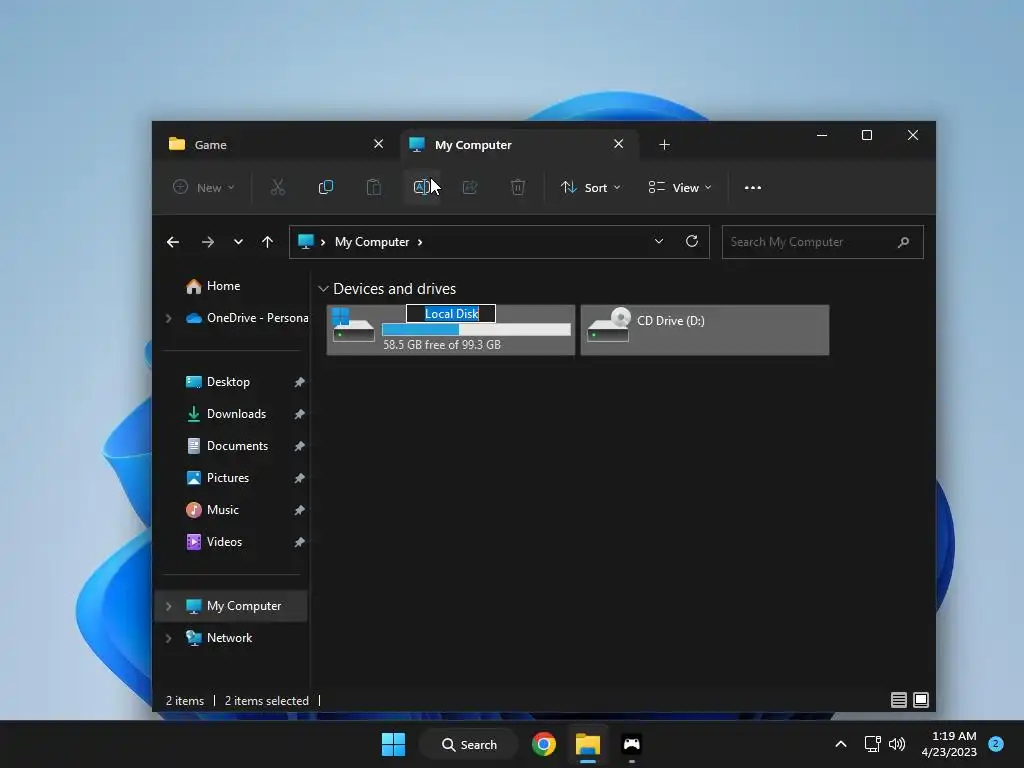Click the search magnifier icon
1024x768 pixels.
click(903, 242)
